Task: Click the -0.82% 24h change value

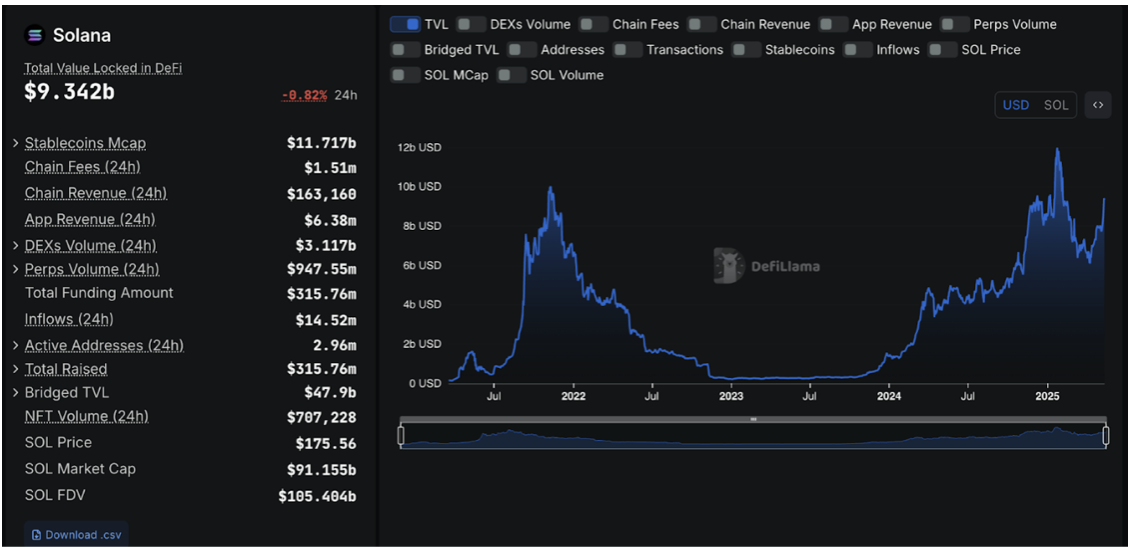Action: [304, 95]
